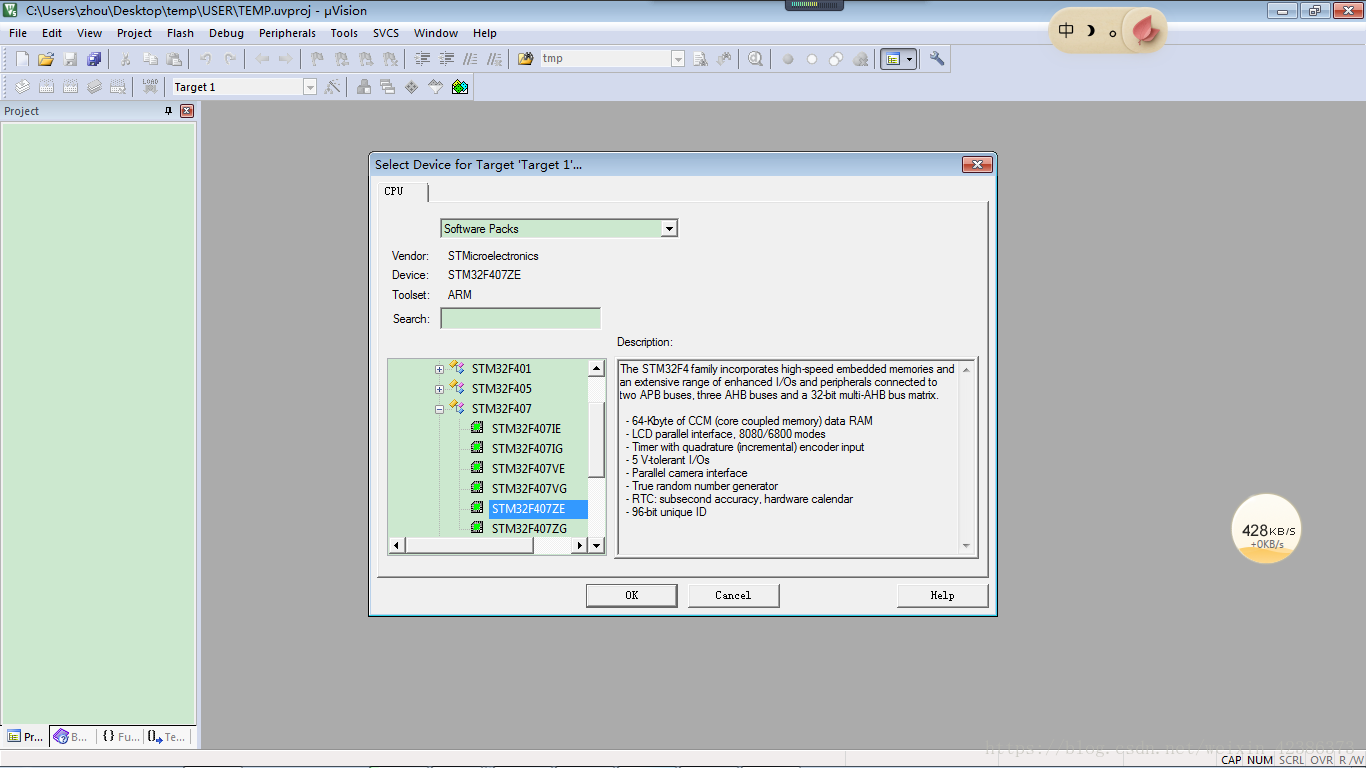Click the Chinese input method indicator
The image size is (1366, 768).
pos(1066,31)
